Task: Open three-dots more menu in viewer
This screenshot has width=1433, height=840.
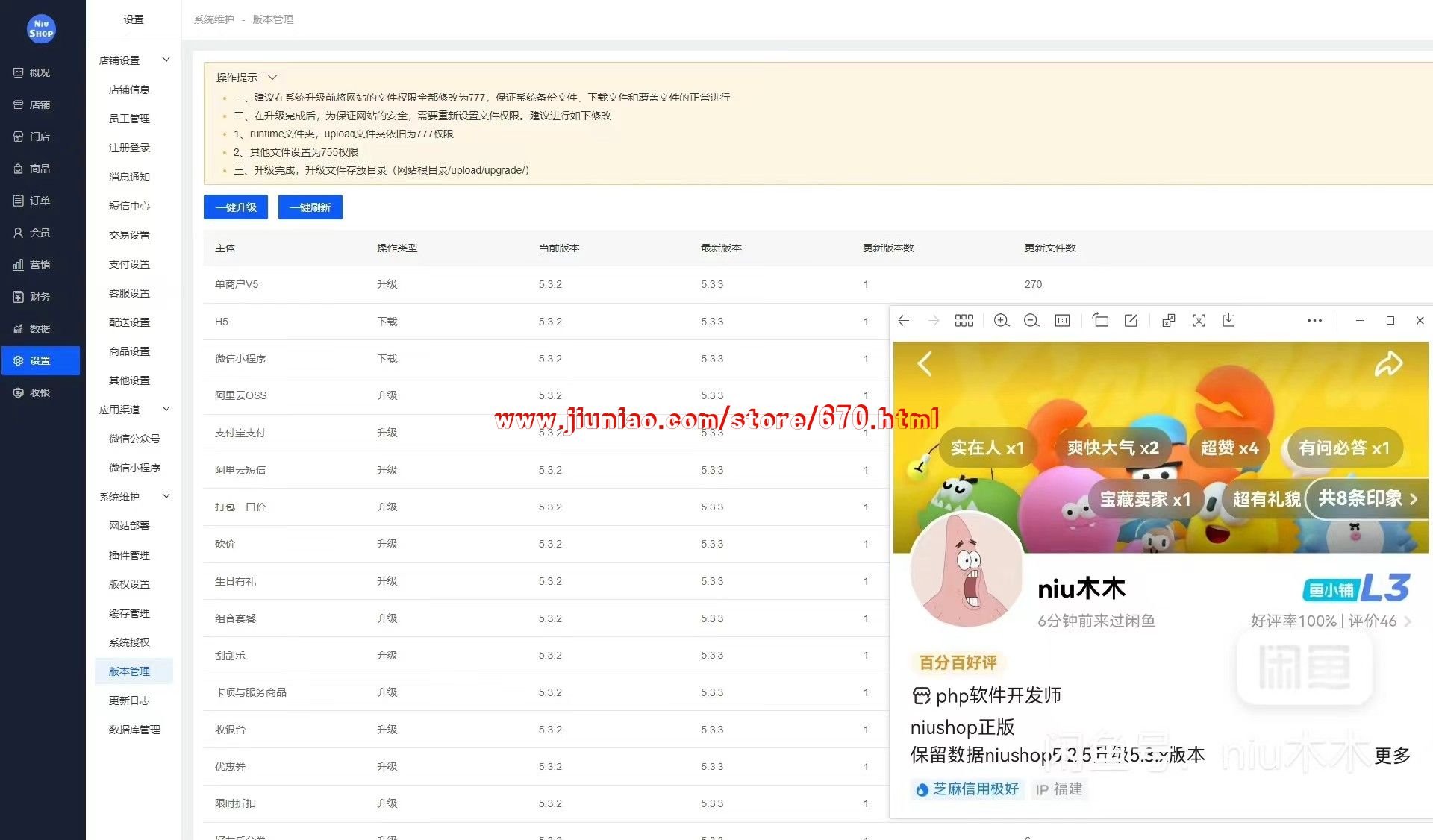Action: [1314, 321]
